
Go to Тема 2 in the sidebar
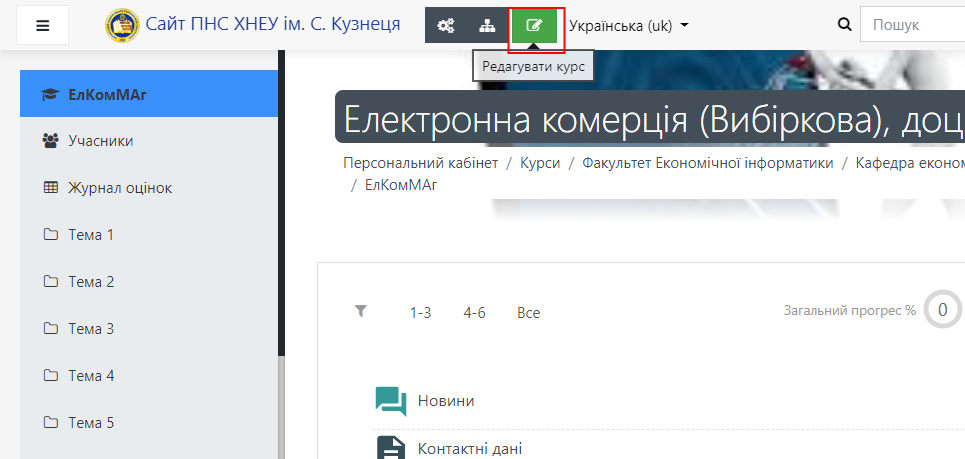(149, 282)
